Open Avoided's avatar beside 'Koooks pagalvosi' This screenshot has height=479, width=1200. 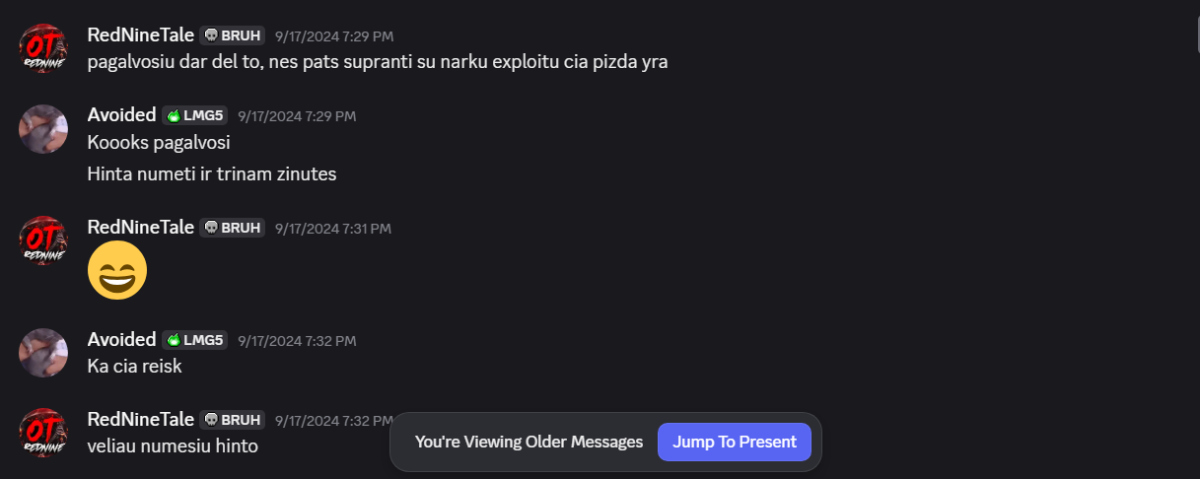click(x=44, y=129)
